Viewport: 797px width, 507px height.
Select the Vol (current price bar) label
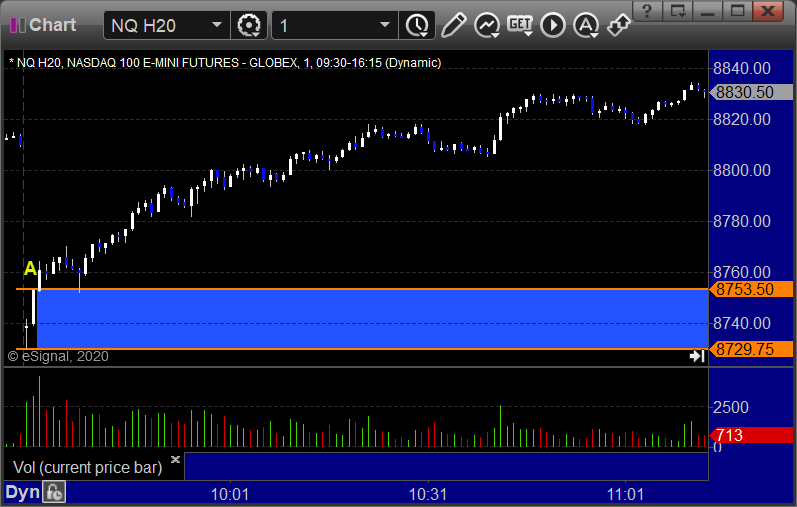click(x=87, y=467)
